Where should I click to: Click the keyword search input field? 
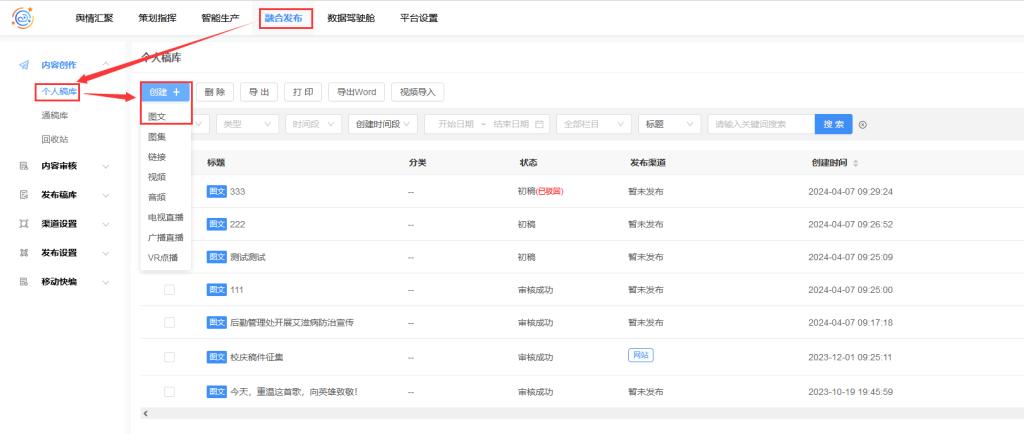click(760, 124)
